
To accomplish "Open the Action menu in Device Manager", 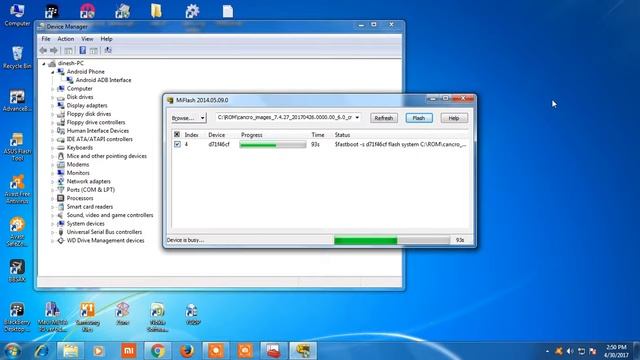I will pos(65,39).
